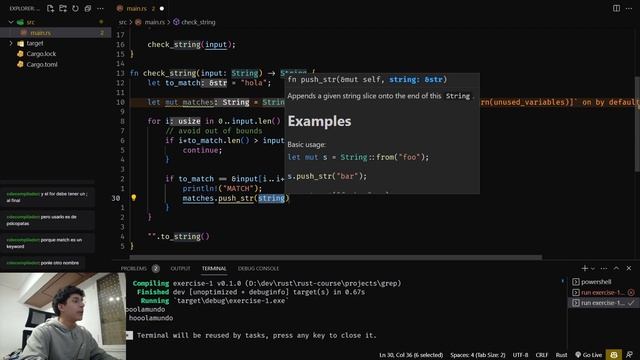Click the horizontal editor scrollbar
This screenshot has height=360, width=640.
tap(336, 258)
